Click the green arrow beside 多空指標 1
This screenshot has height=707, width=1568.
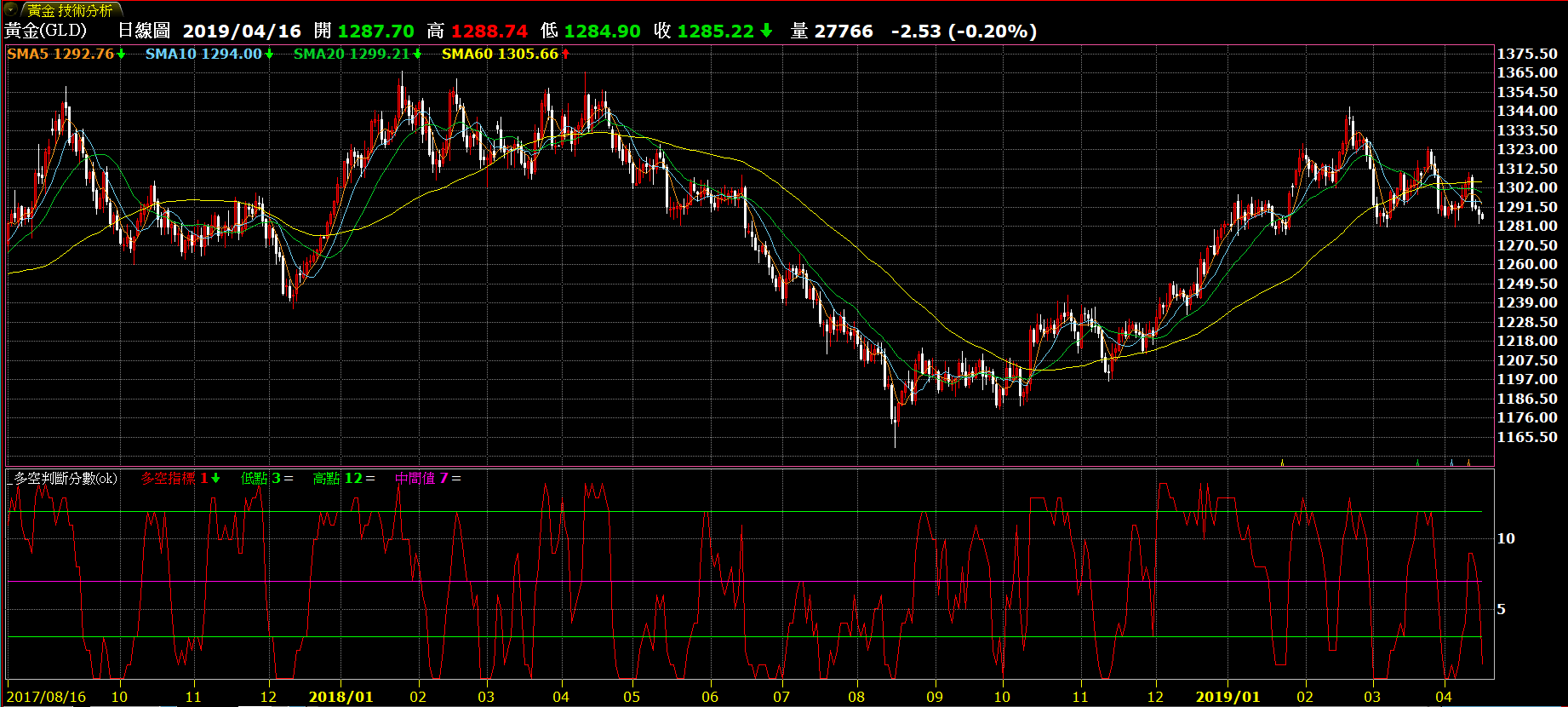[216, 479]
